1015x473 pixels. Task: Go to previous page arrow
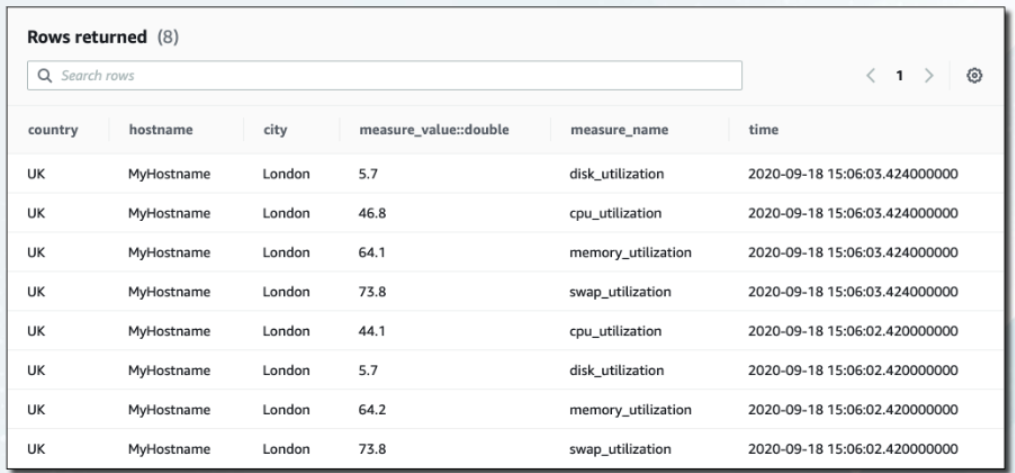[x=870, y=76]
